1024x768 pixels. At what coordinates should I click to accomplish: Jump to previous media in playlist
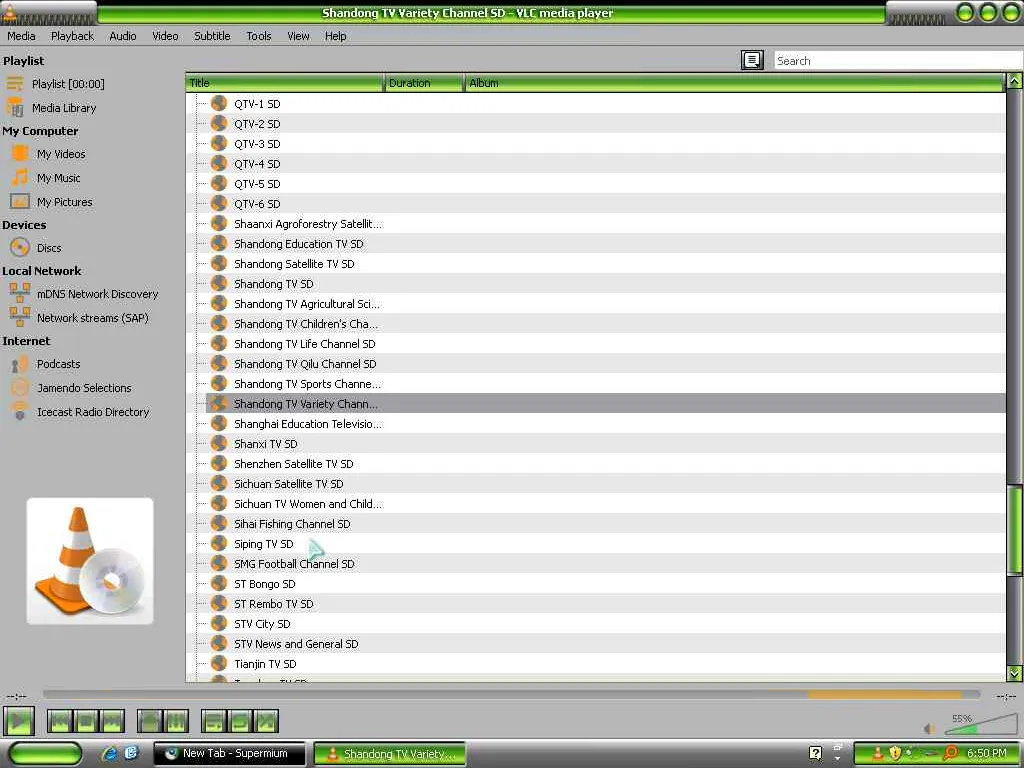click(60, 722)
